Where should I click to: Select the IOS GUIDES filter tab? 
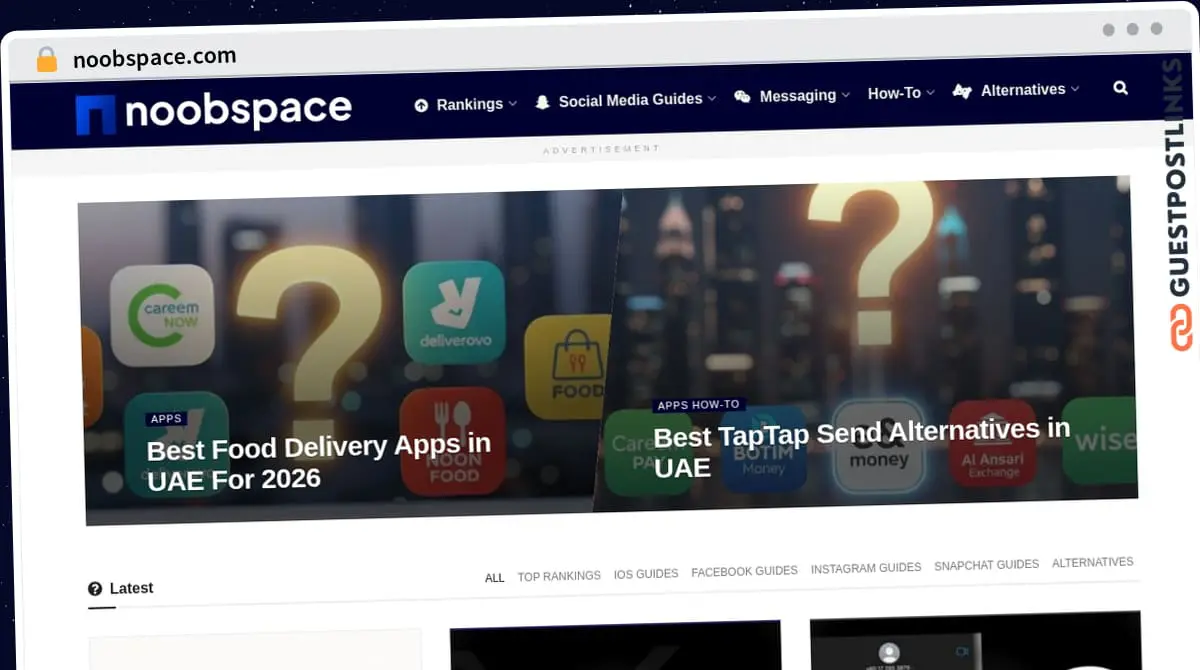tap(646, 574)
